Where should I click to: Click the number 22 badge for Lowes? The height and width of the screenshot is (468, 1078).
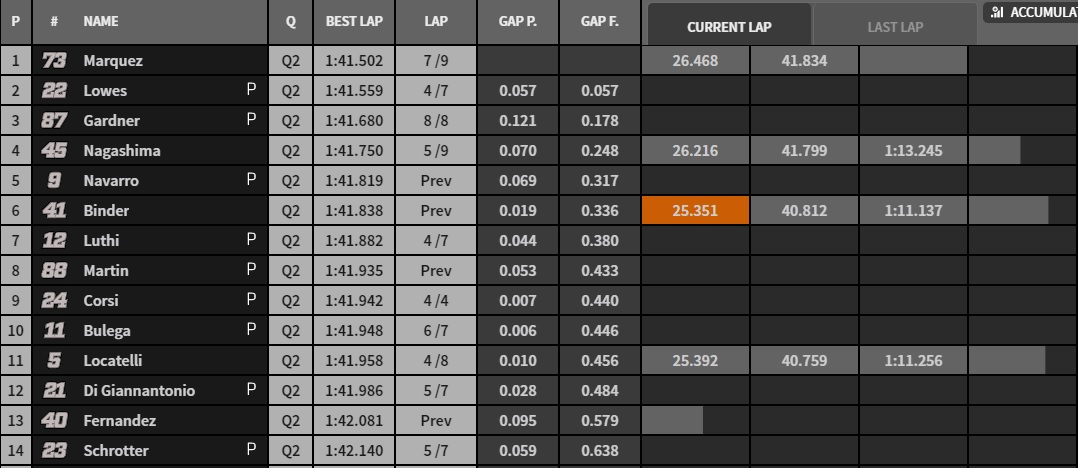54,91
